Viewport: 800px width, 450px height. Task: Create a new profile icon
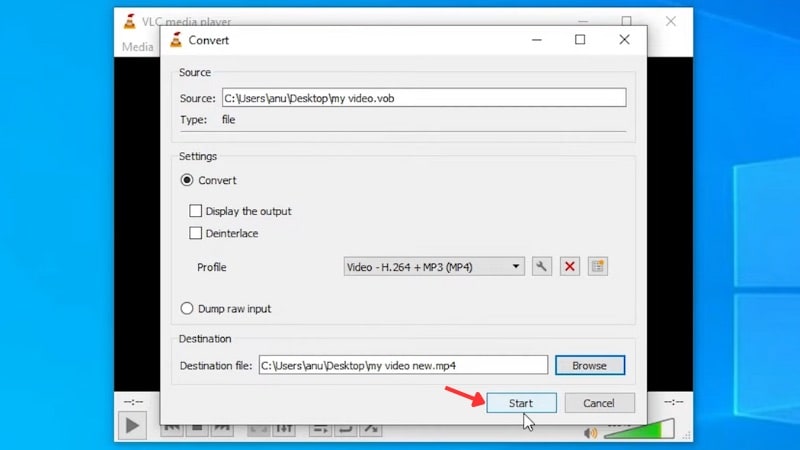597,266
